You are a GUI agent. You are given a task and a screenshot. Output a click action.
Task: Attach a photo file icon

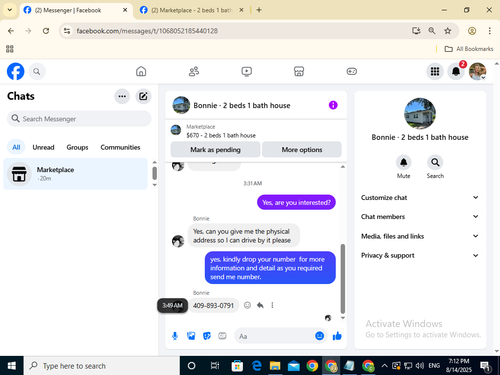pos(191,336)
